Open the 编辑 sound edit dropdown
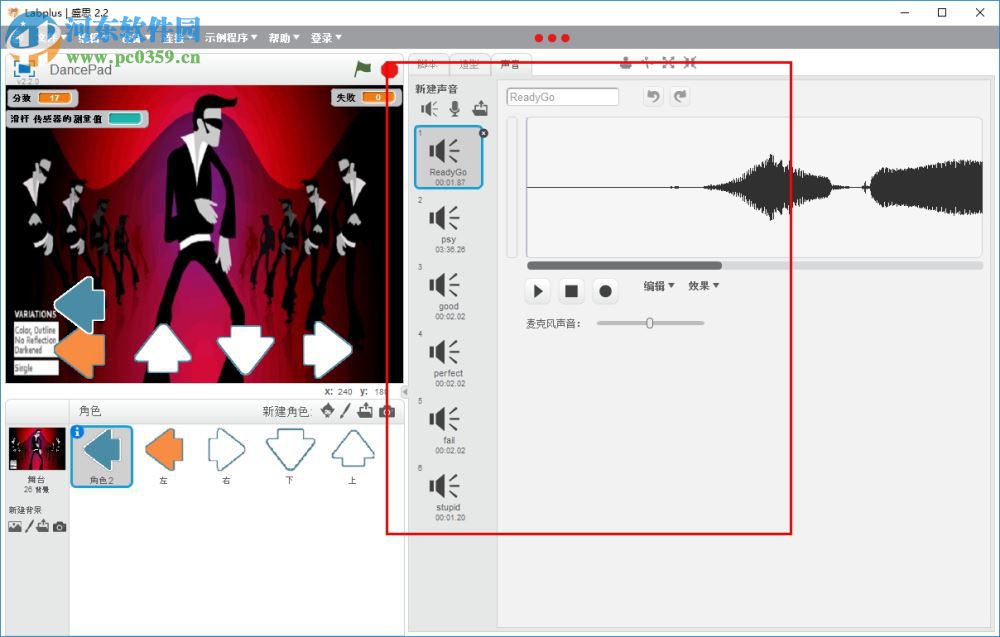Screen dimensions: 1000x637 click(658, 286)
